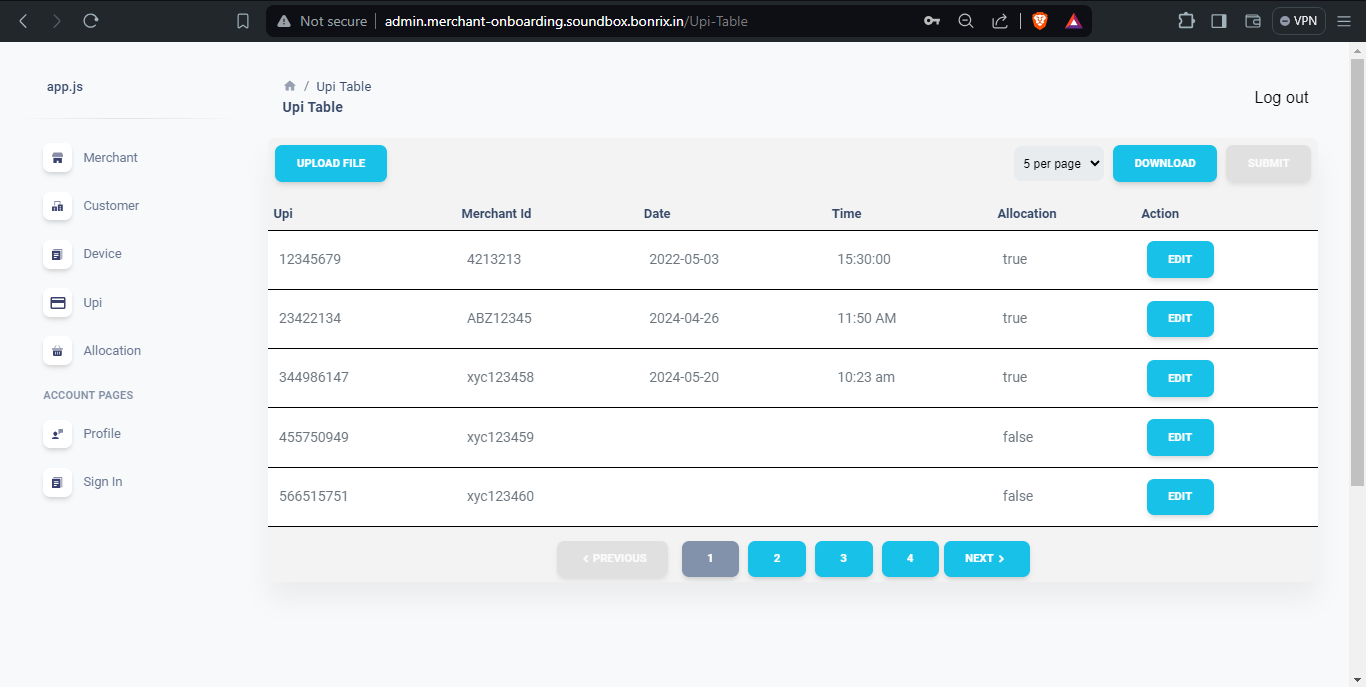This screenshot has height=687, width=1366.
Task: Click the Upi Table breadcrumb link
Action: click(x=343, y=86)
